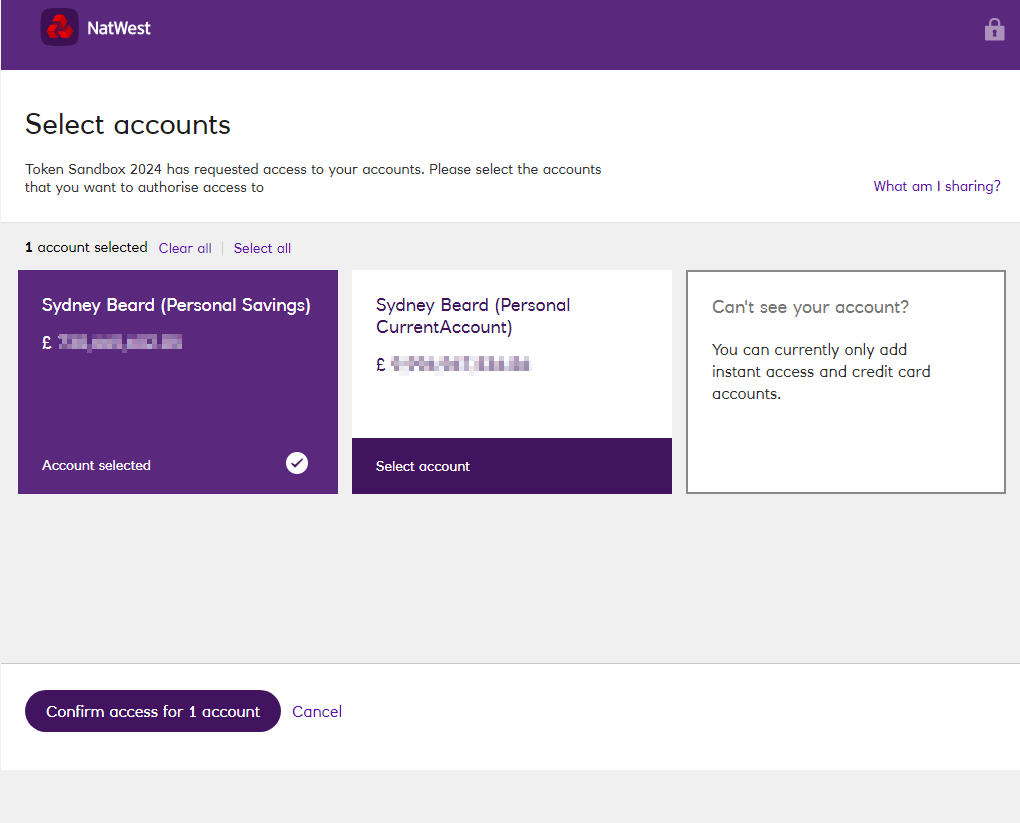1020x823 pixels.
Task: Click the NatWest logo icon
Action: 59,28
